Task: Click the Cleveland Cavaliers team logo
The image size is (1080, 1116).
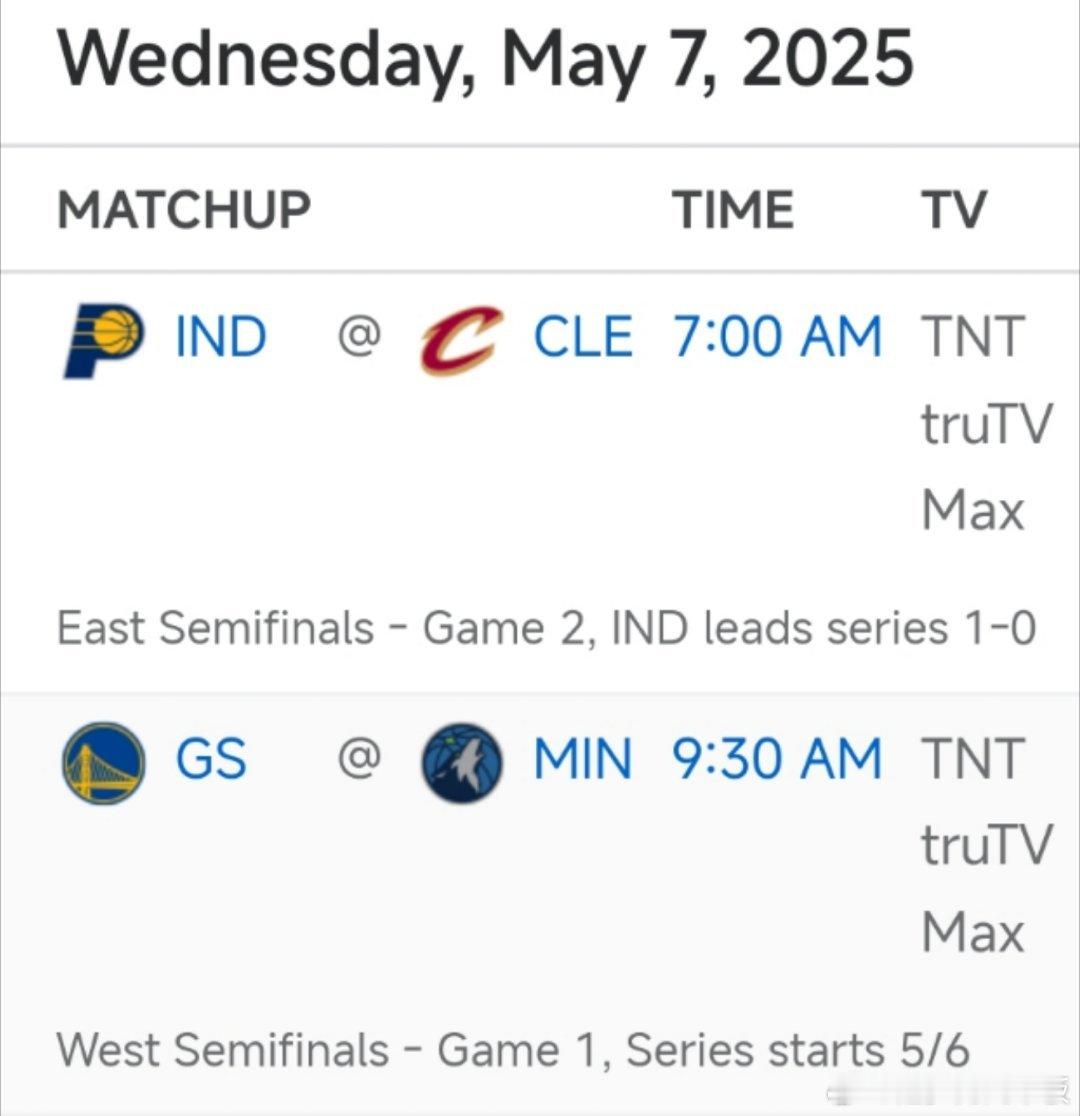Action: [x=461, y=340]
